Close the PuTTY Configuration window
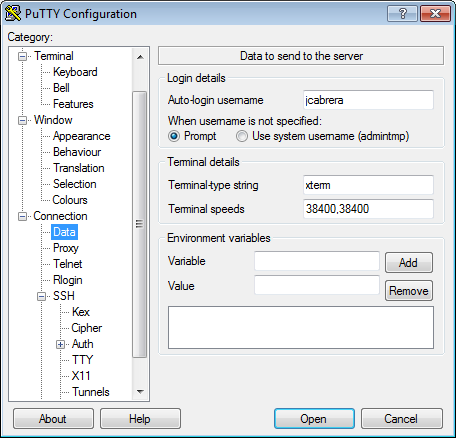 [x=435, y=14]
